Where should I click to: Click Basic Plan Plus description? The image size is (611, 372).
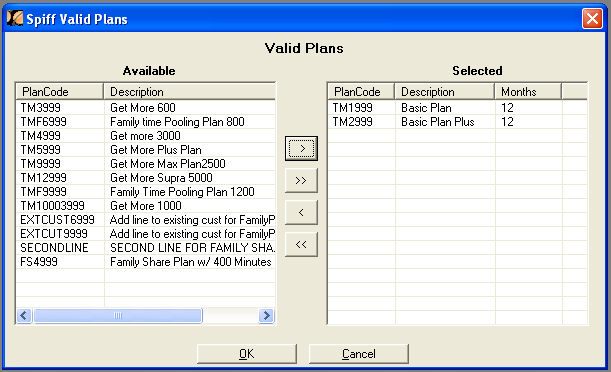[x=438, y=122]
